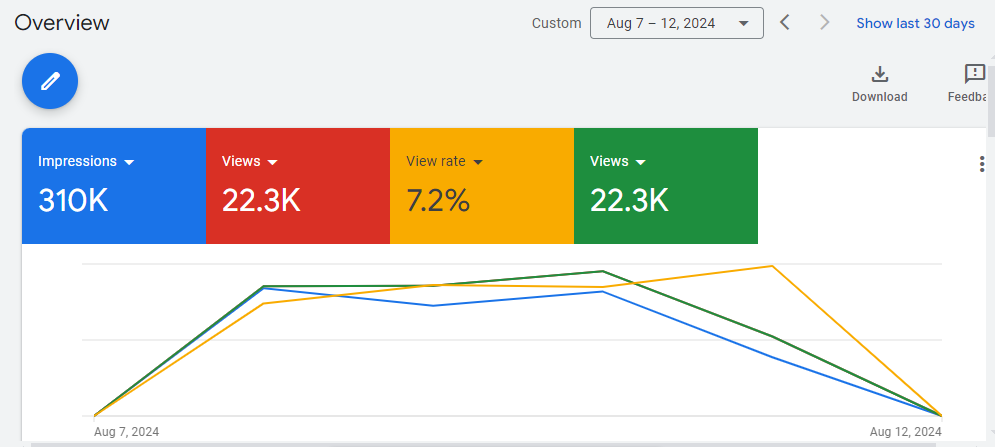Screen dimensions: 995x447
Task: Click the blue pencil edit button
Action: coord(50,82)
